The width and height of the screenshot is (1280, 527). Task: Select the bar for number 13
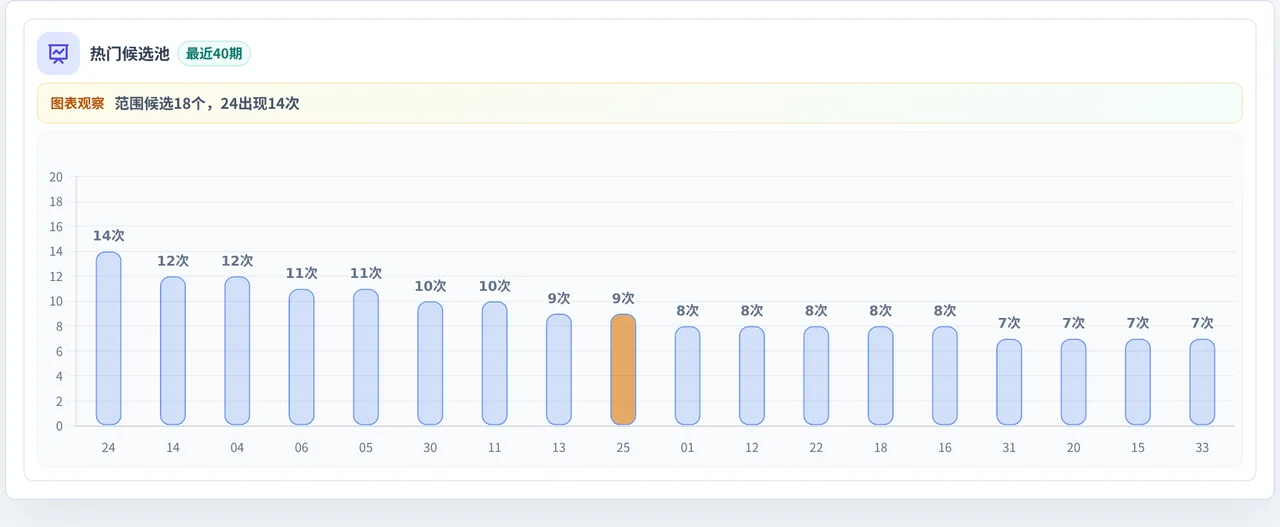(x=559, y=370)
